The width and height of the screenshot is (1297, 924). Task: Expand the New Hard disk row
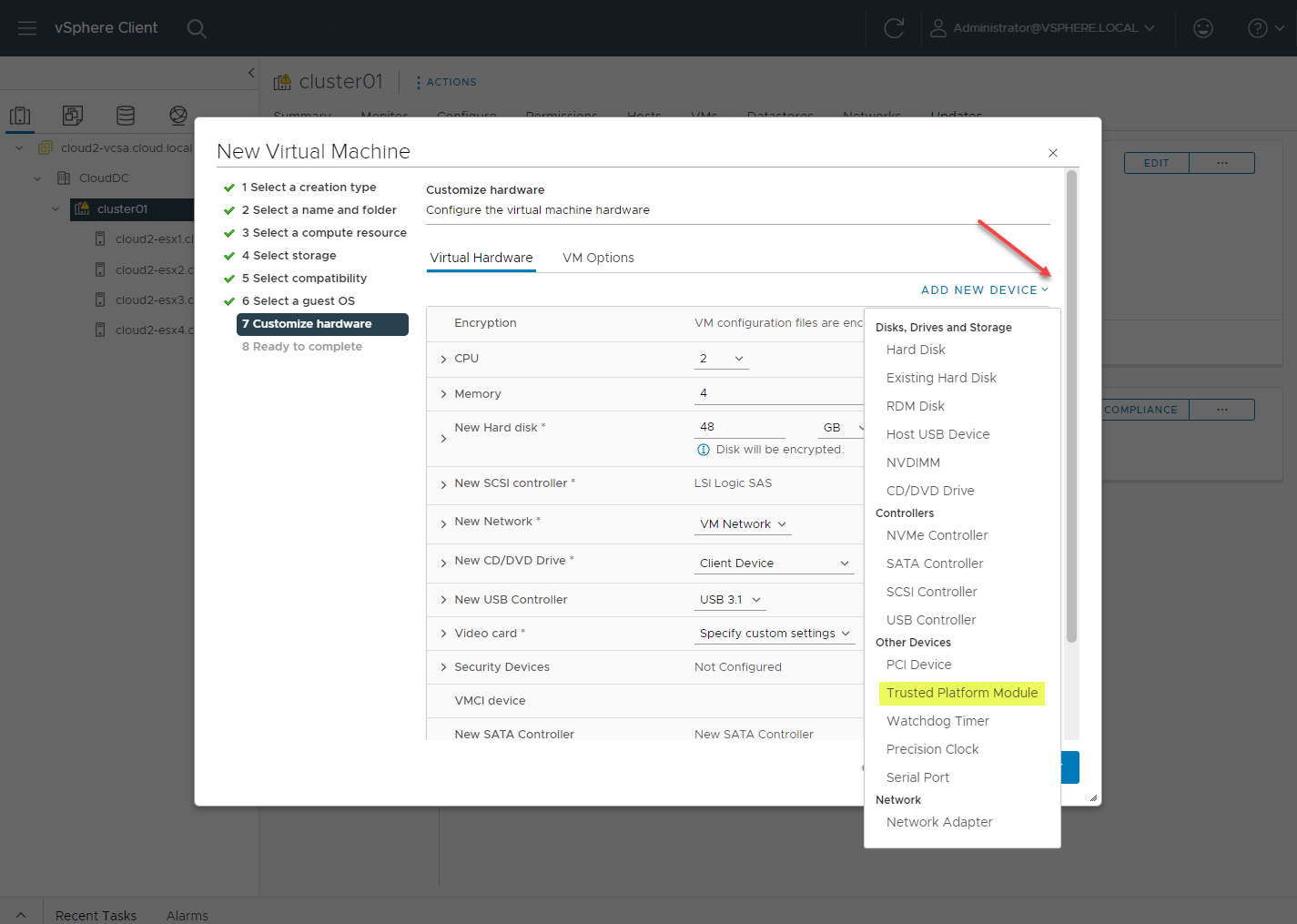pyautogui.click(x=443, y=439)
